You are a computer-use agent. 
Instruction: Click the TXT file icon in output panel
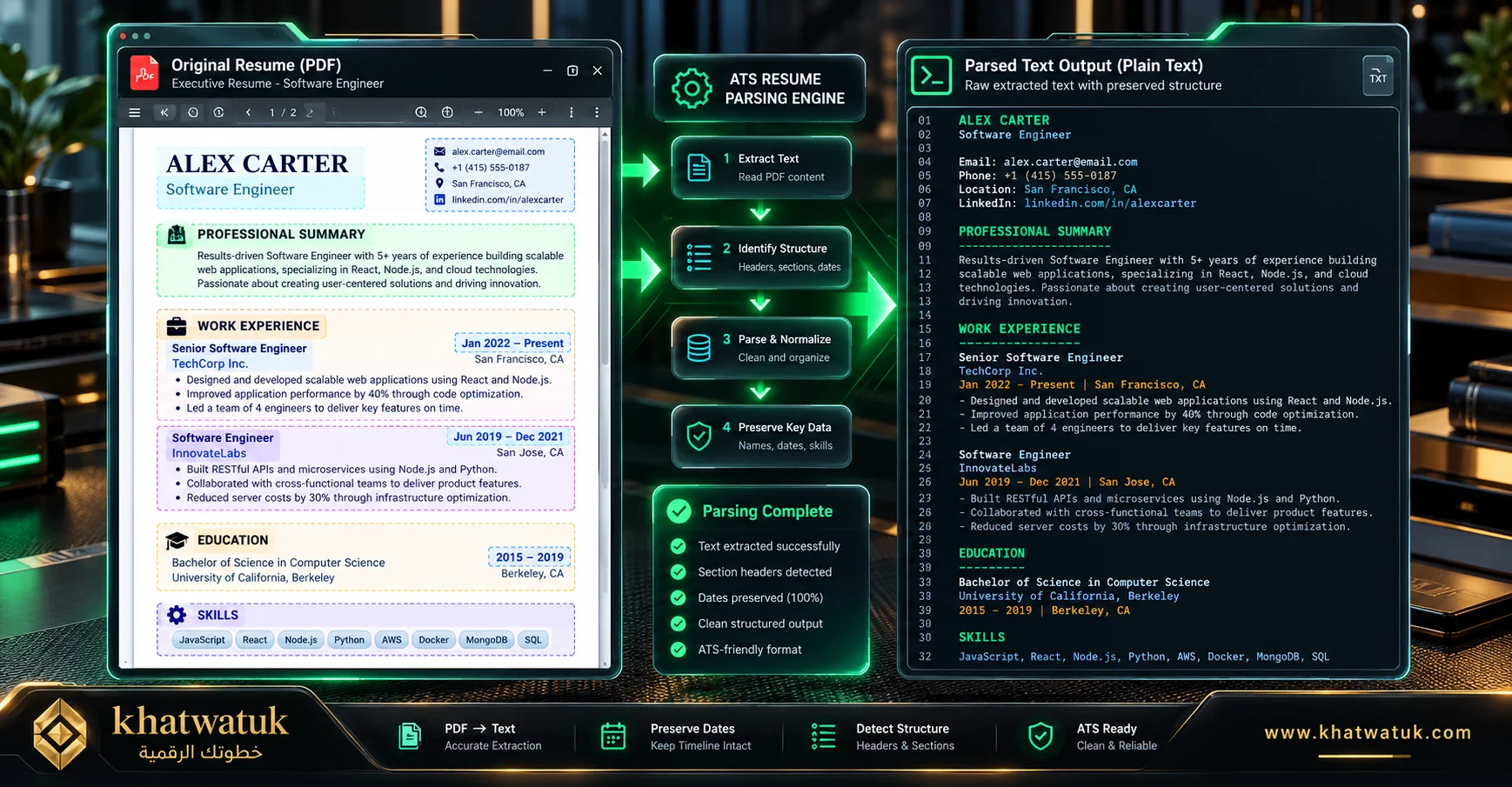1378,75
